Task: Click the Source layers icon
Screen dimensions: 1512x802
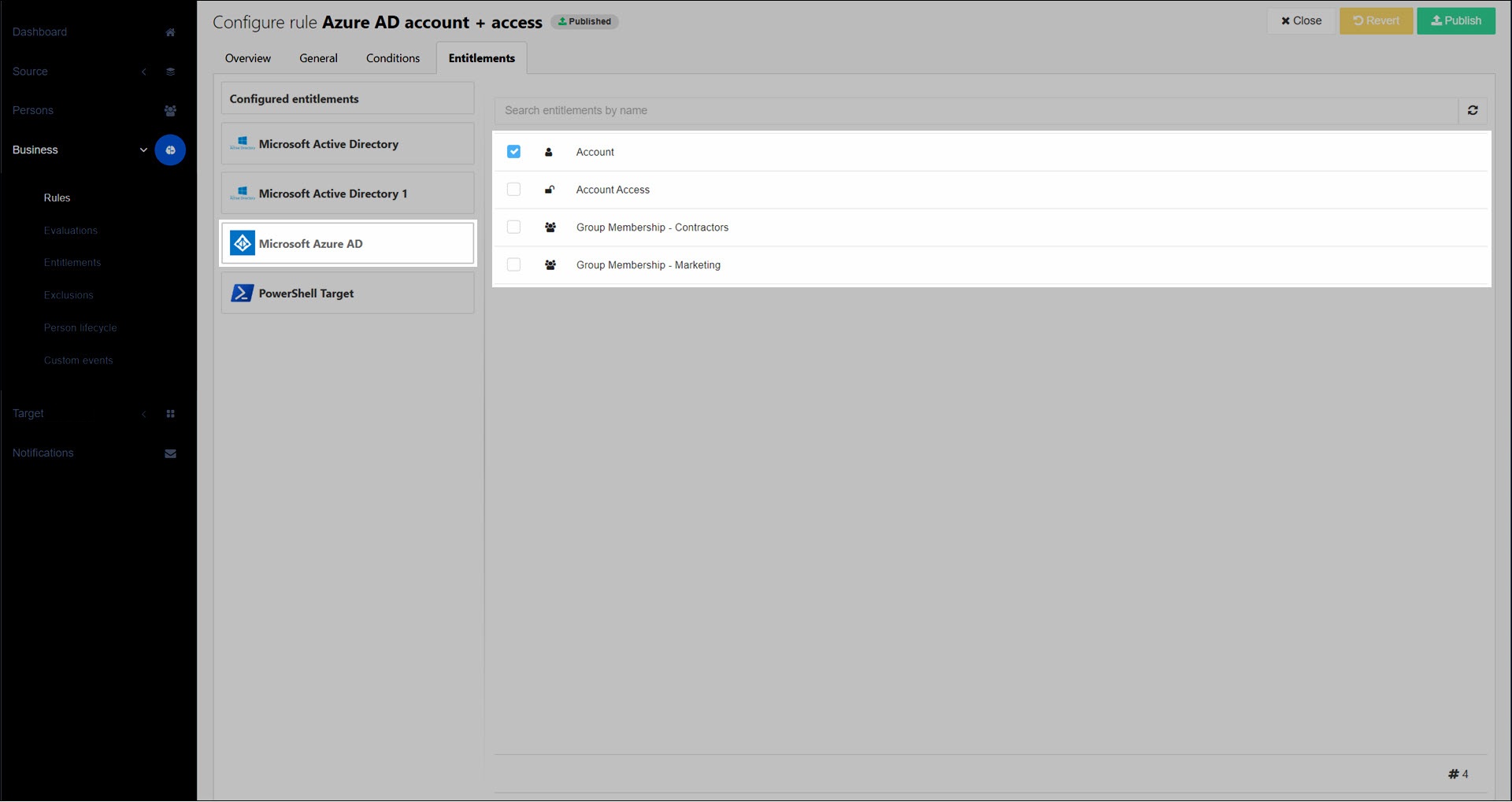Action: (170, 72)
